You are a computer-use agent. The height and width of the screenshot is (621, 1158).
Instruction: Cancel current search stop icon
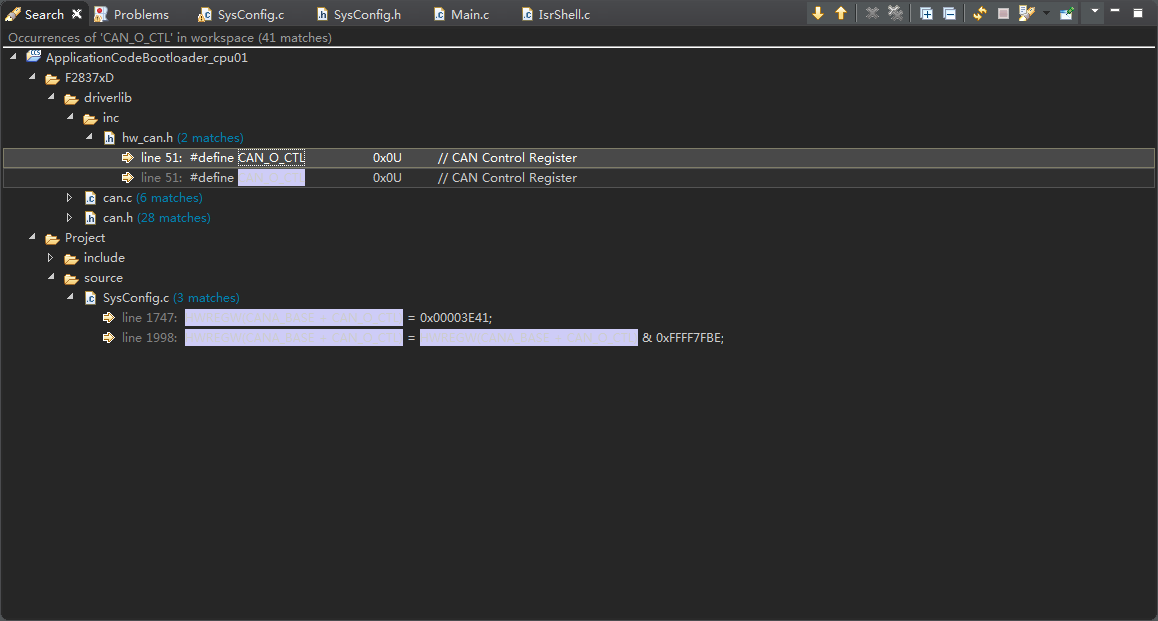click(1003, 13)
